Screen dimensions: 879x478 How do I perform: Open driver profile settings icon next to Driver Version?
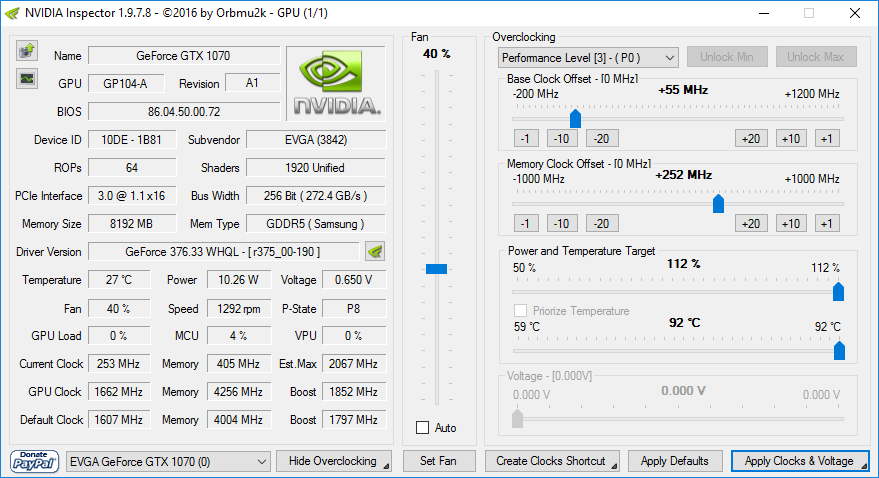coord(375,252)
